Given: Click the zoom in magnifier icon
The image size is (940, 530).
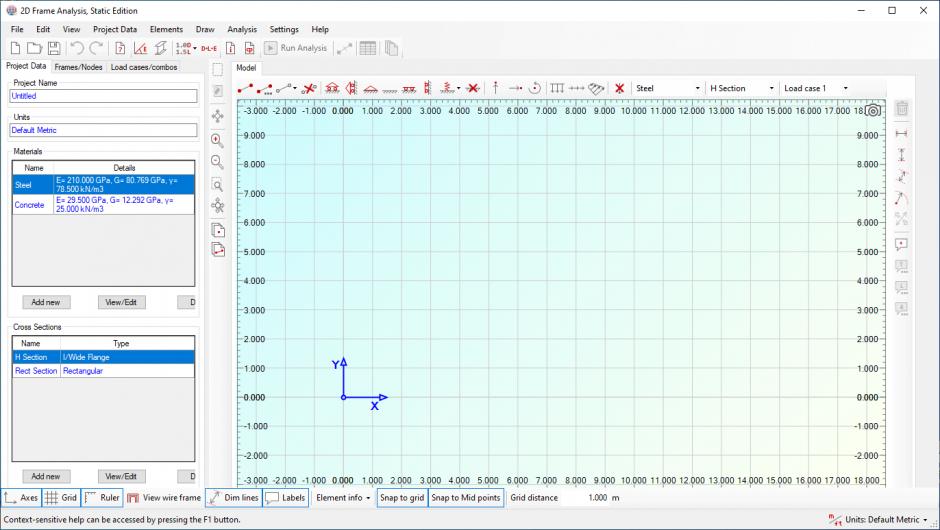Looking at the screenshot, I should tap(218, 140).
